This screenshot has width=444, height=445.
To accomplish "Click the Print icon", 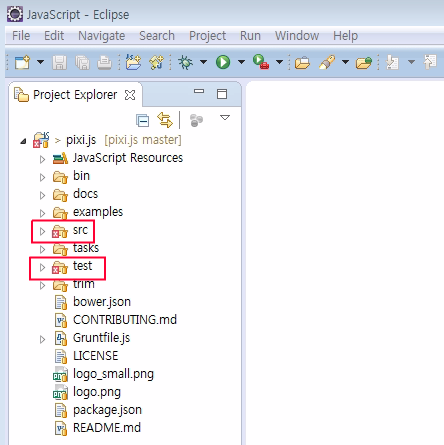I will coord(104,62).
